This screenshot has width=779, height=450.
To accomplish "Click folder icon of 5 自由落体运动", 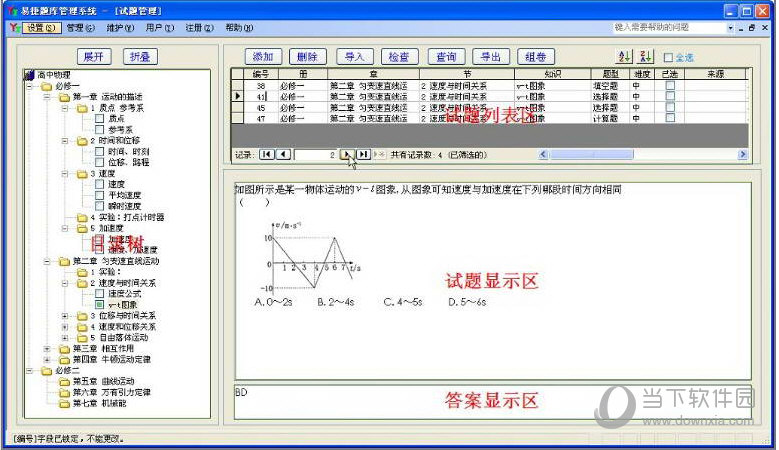I will [x=82, y=338].
